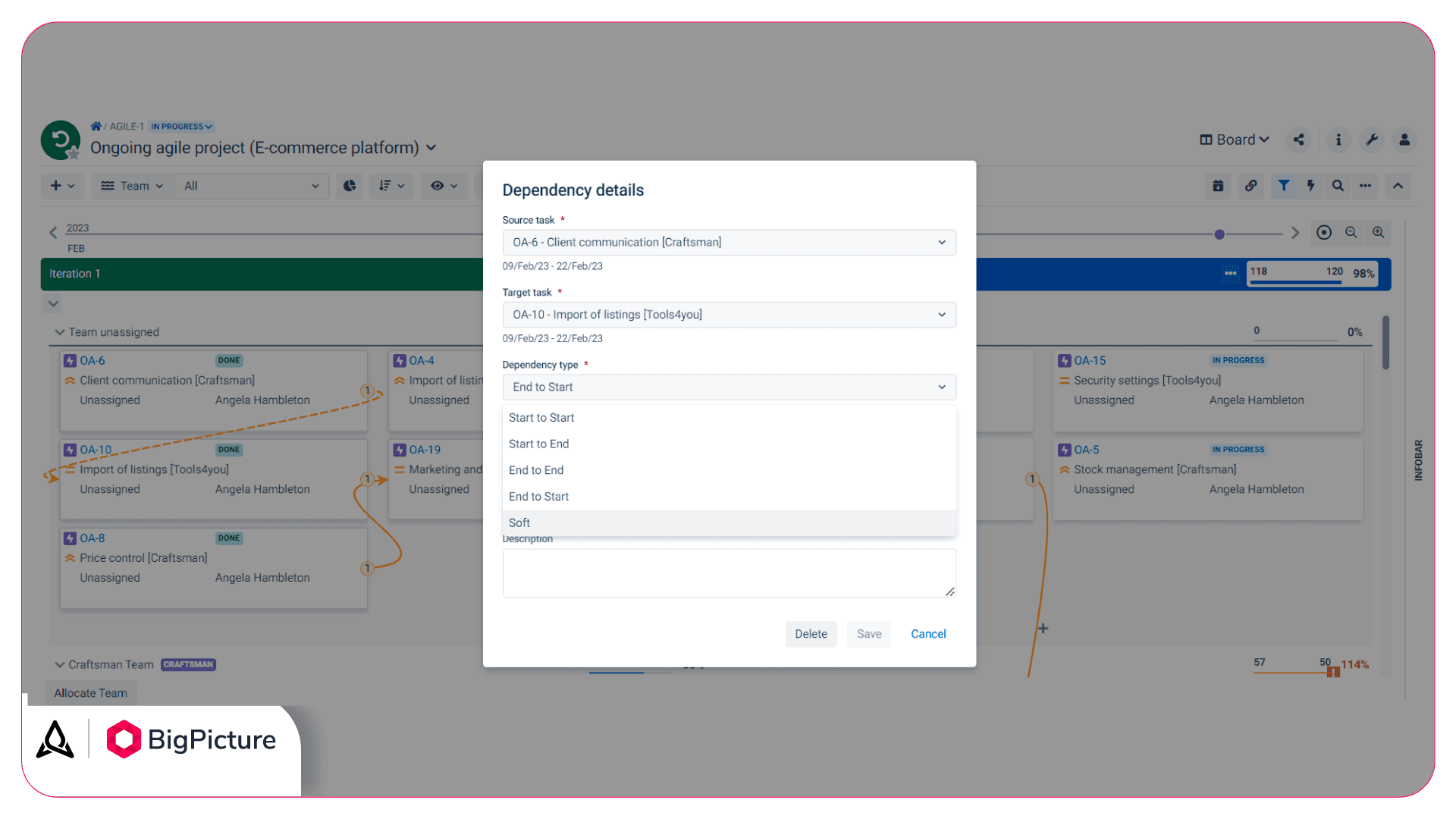Click the user profile icon

(1404, 140)
